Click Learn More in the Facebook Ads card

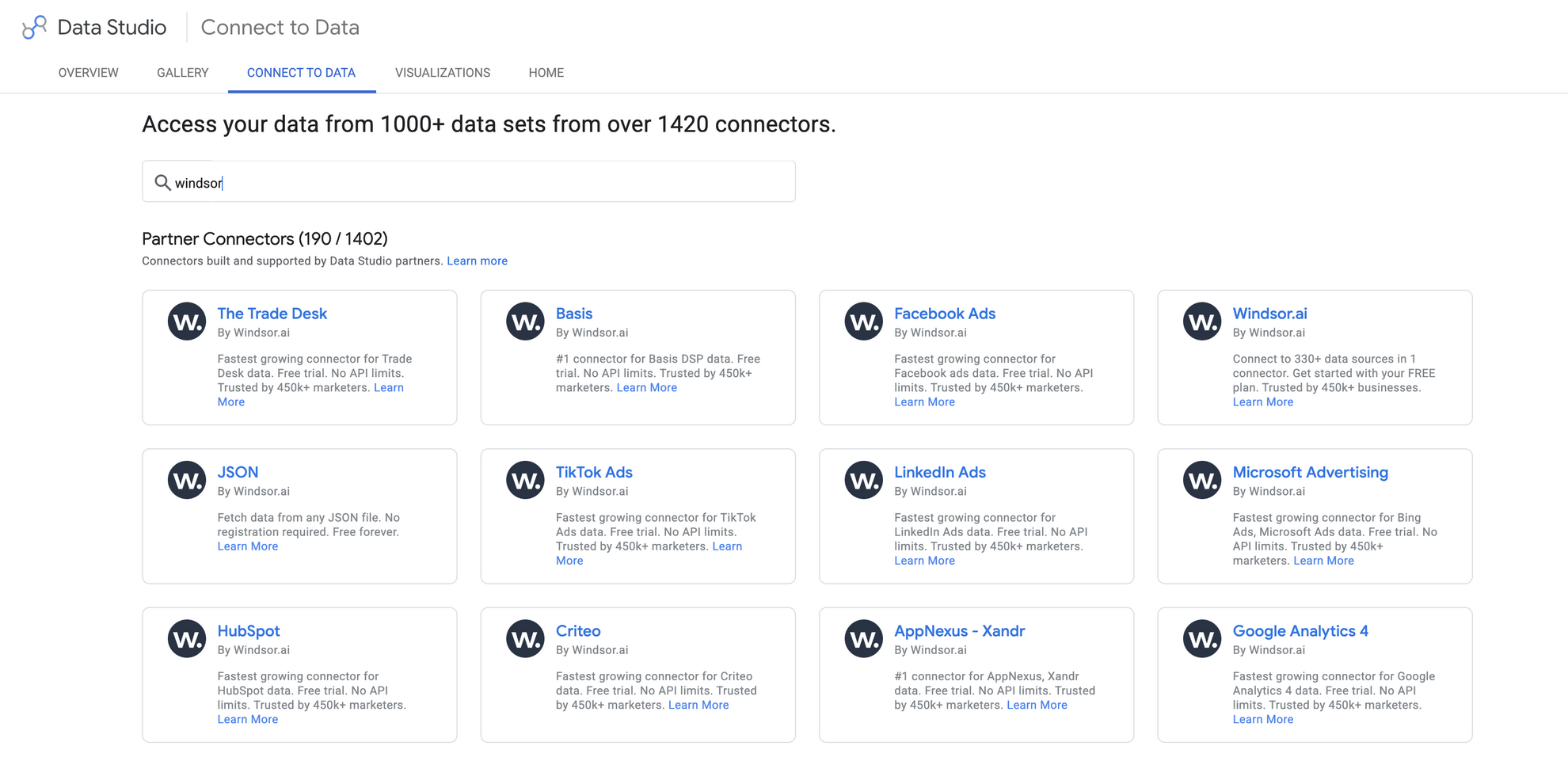point(924,402)
